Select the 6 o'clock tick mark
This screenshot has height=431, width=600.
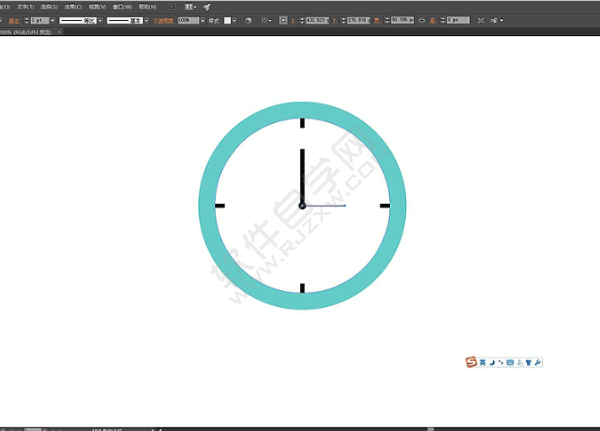[302, 288]
